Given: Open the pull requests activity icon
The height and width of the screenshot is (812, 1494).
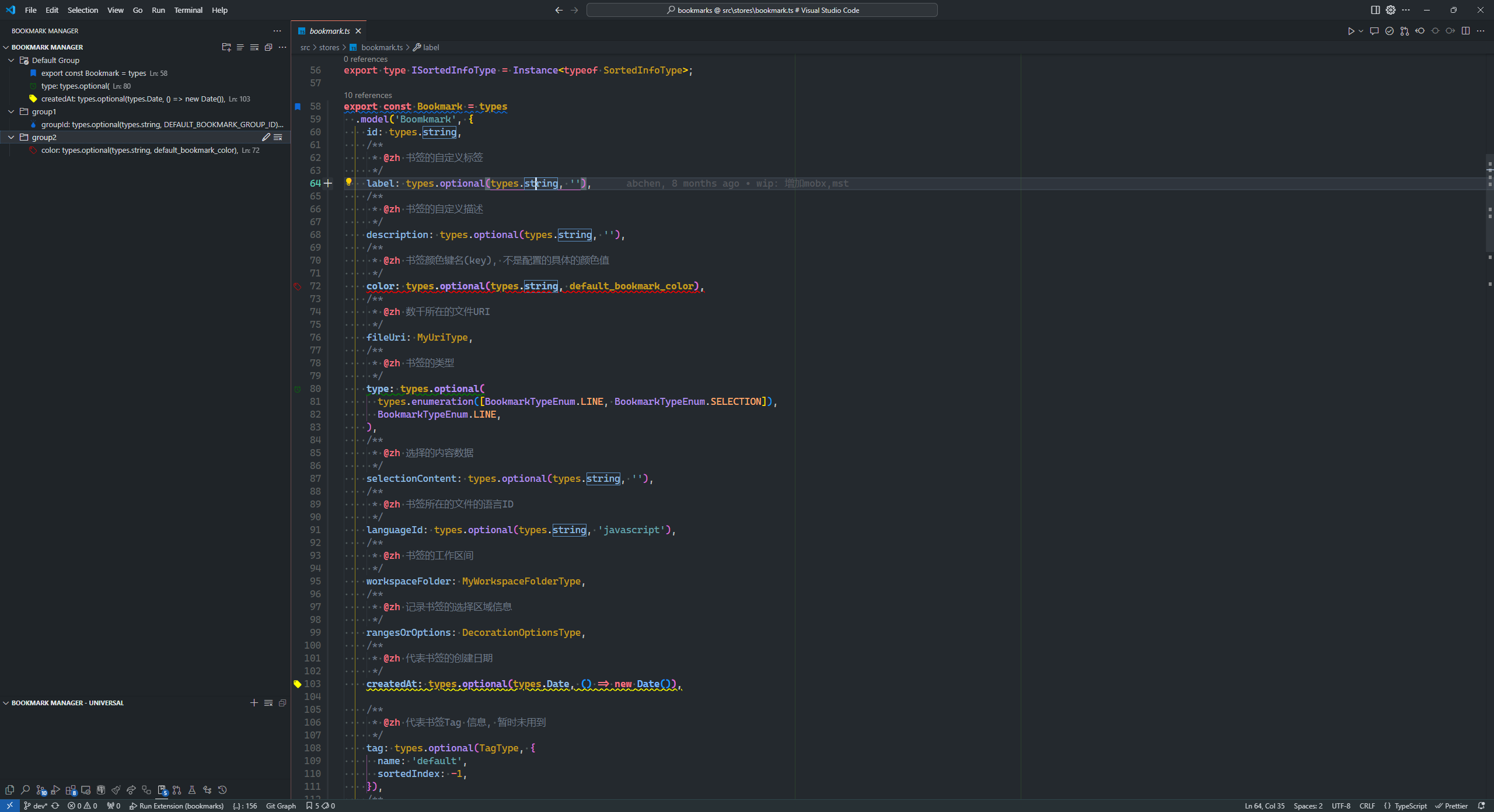Looking at the screenshot, I should 177,790.
